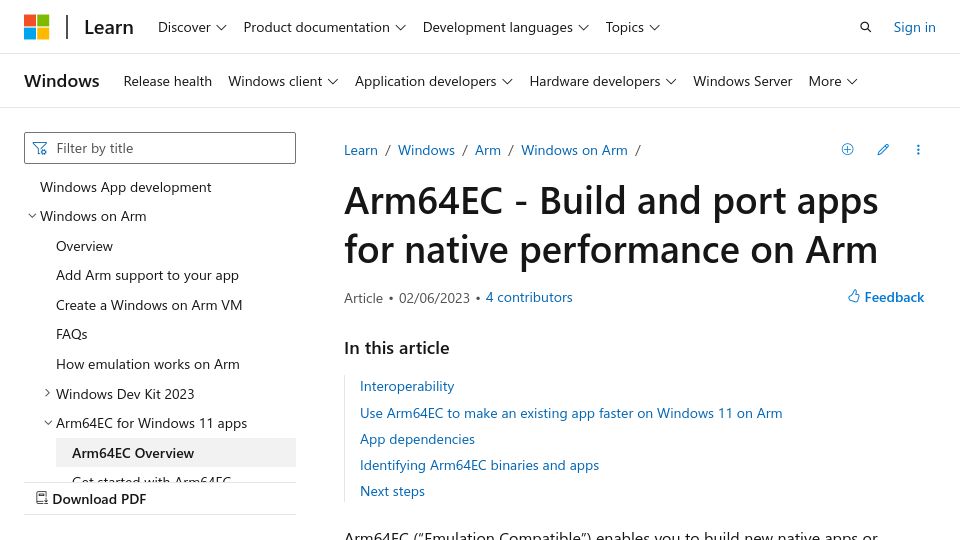Click the Windows heading link
960x540 pixels.
pyautogui.click(x=62, y=81)
